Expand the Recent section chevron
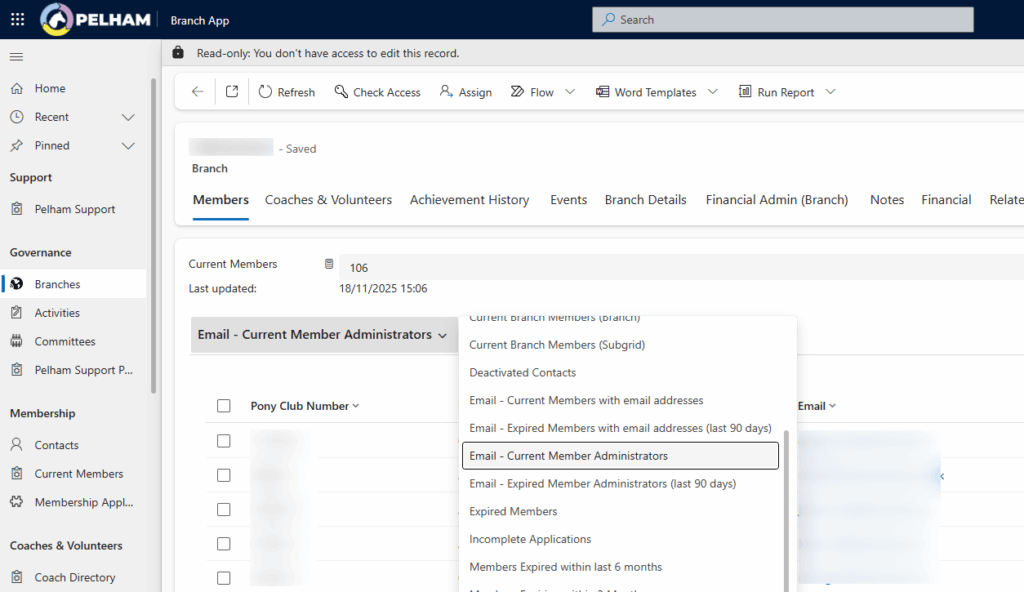Image resolution: width=1024 pixels, height=592 pixels. tap(128, 117)
